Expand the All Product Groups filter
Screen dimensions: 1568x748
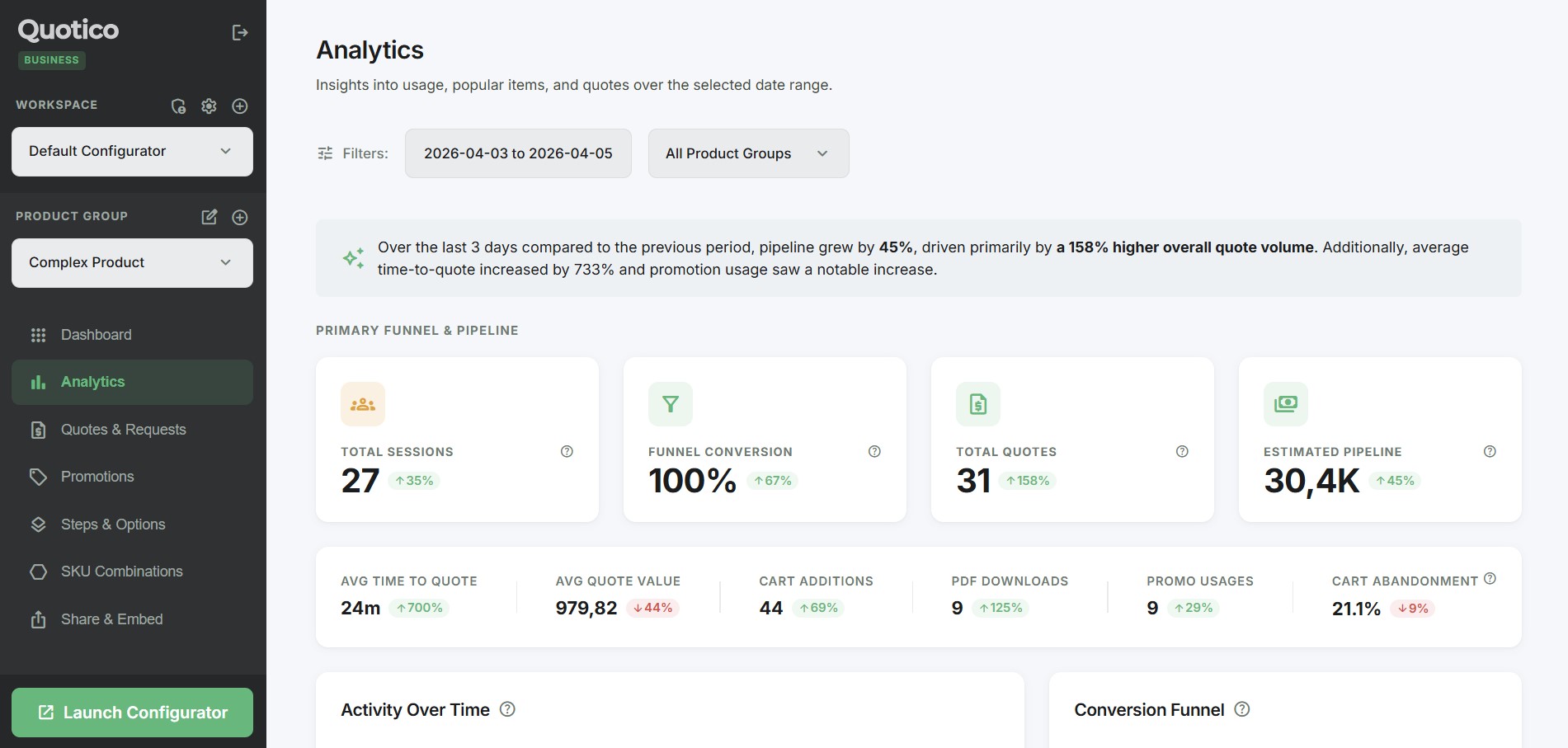pyautogui.click(x=747, y=153)
